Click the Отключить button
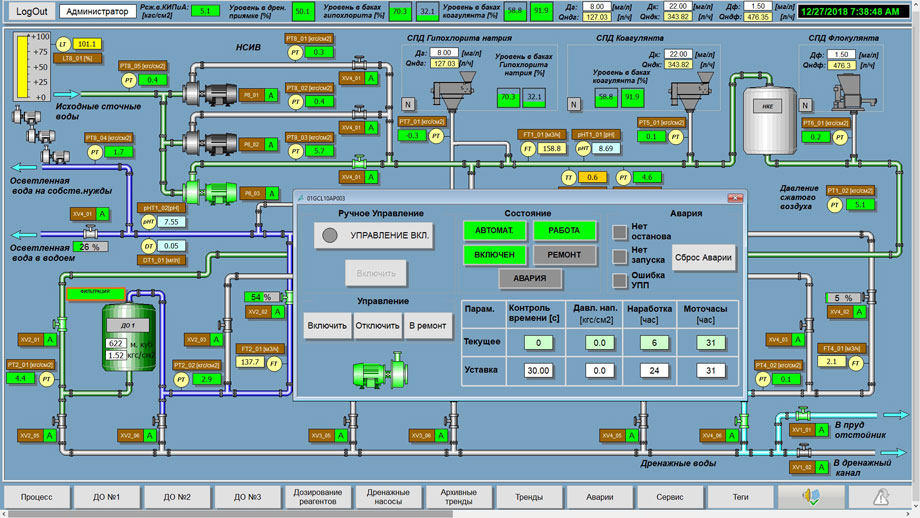 (378, 326)
